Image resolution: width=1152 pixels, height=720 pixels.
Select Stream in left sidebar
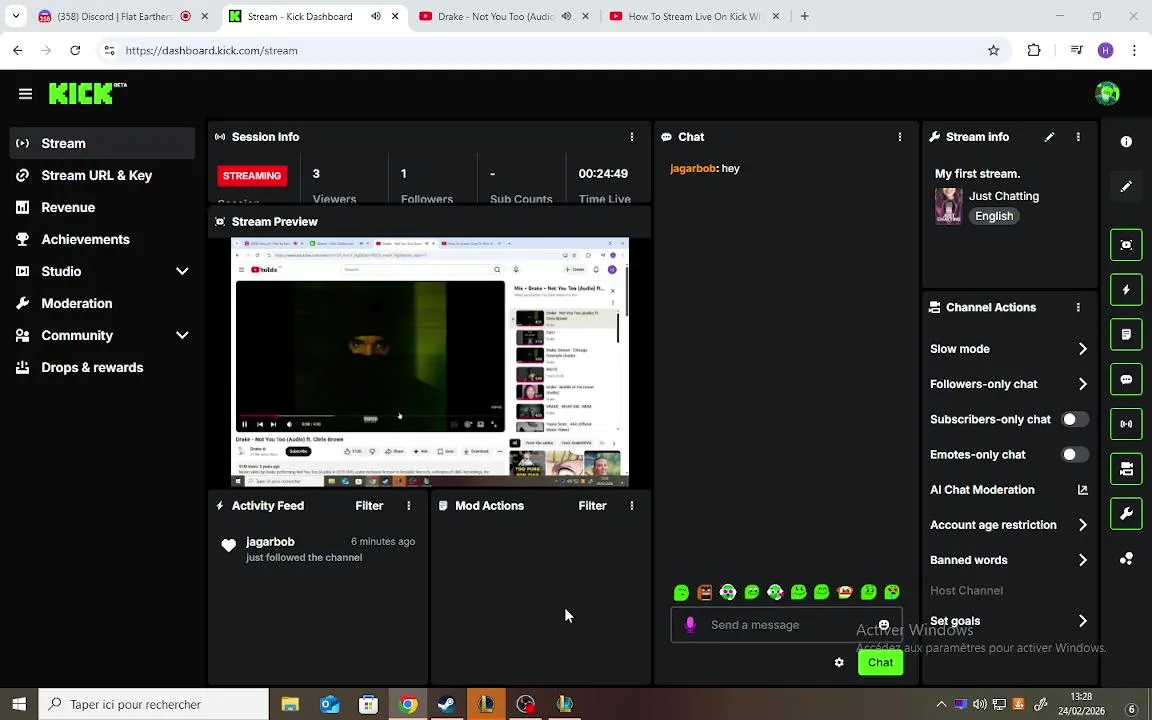click(102, 143)
